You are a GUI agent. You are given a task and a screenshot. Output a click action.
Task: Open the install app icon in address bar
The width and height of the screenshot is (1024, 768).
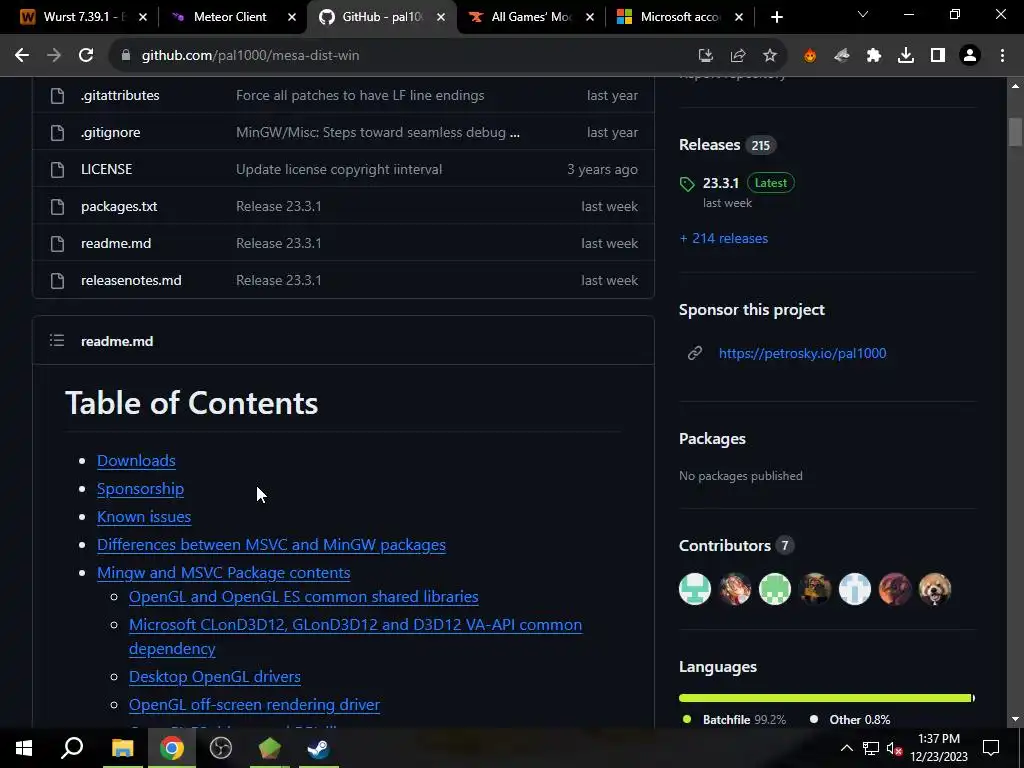[705, 56]
